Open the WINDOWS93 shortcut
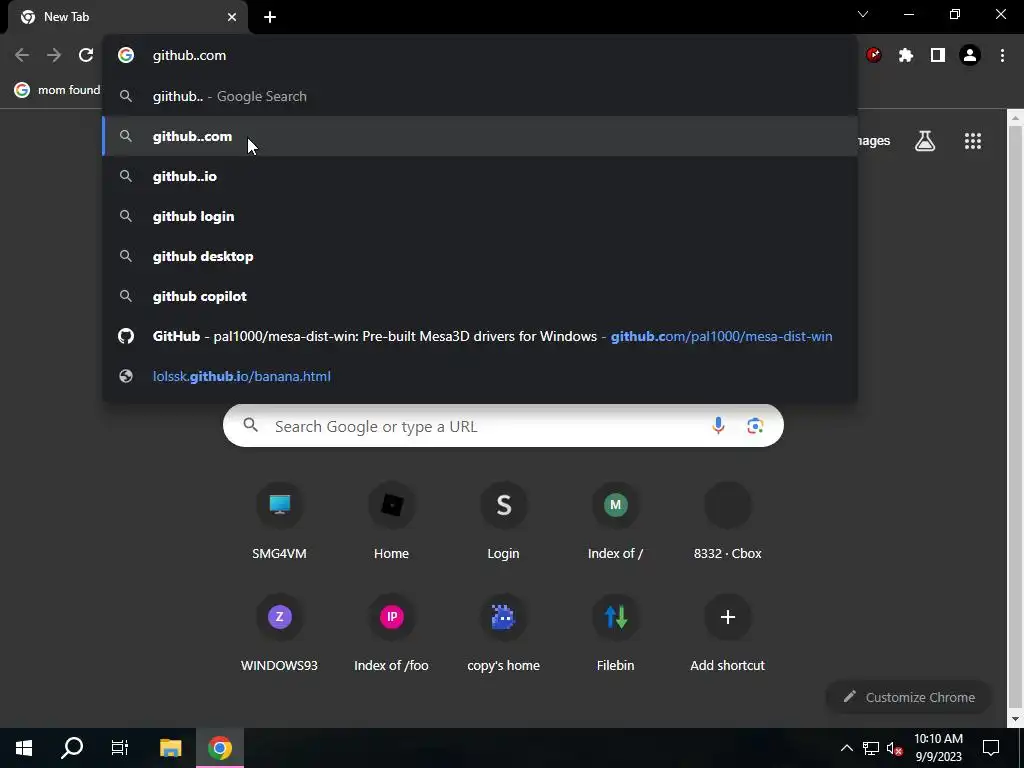 tap(280, 633)
